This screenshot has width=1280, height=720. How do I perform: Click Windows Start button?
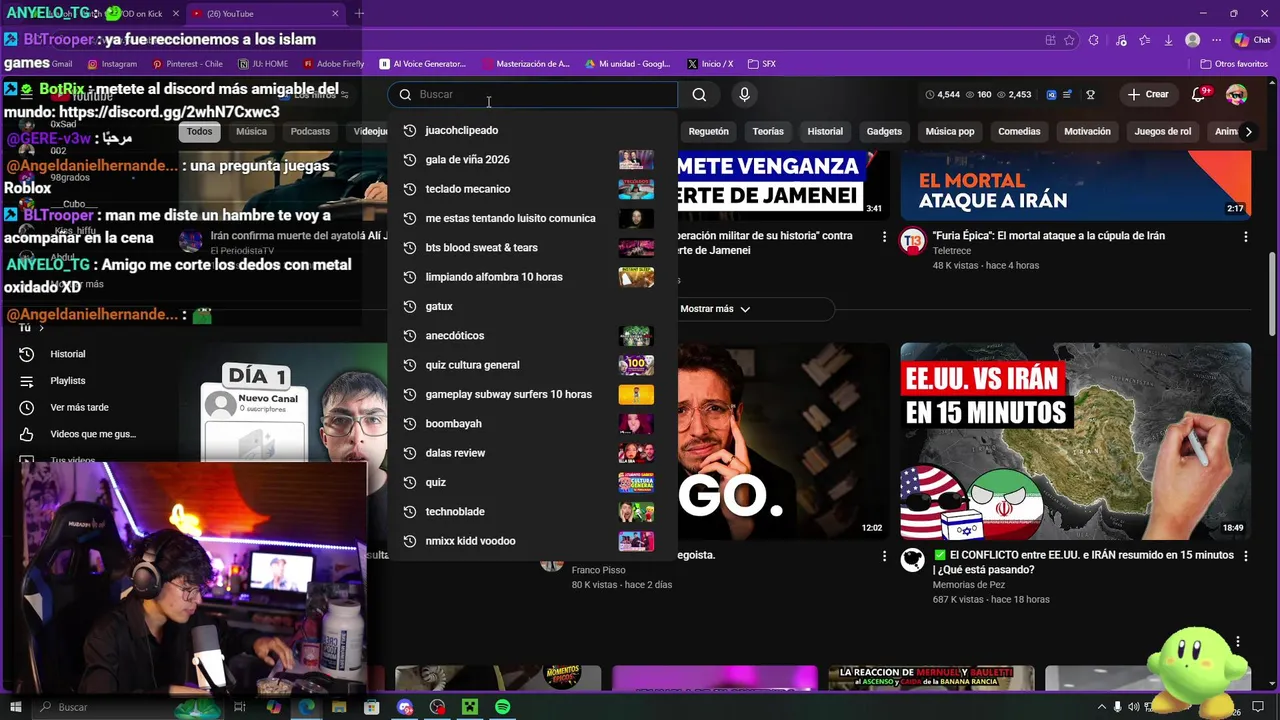(15, 707)
